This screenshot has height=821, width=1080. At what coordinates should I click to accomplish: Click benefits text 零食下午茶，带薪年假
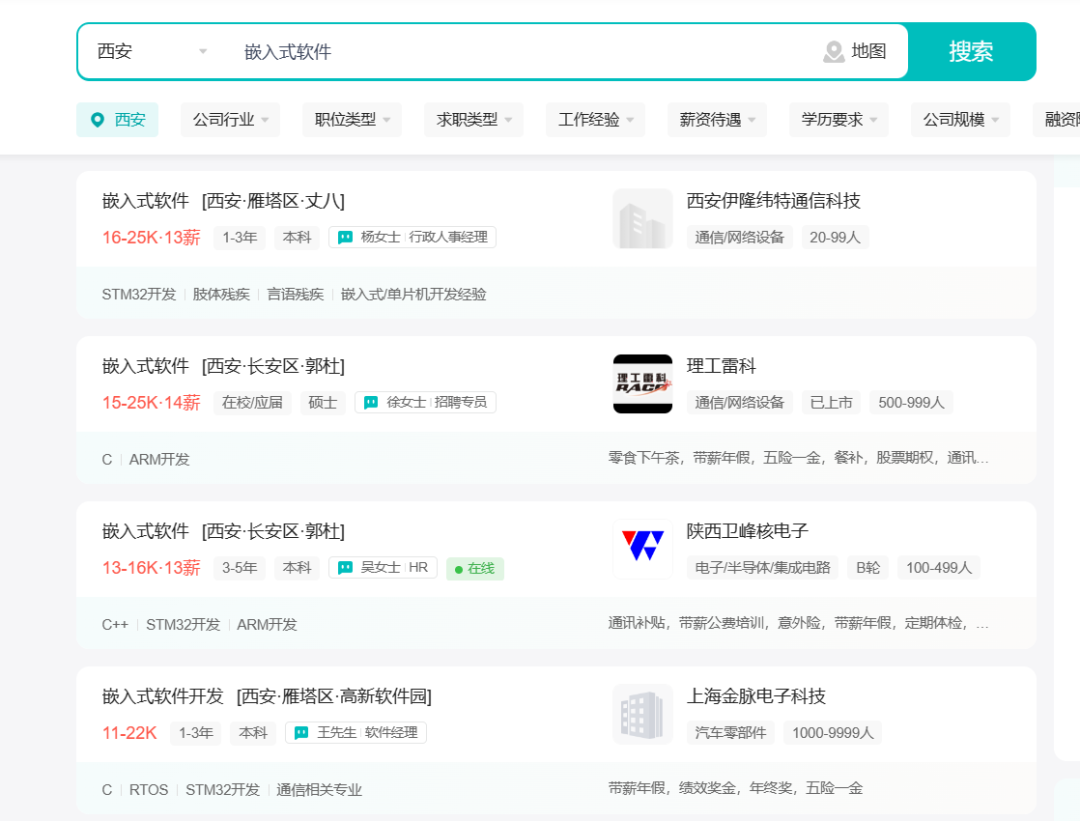798,458
